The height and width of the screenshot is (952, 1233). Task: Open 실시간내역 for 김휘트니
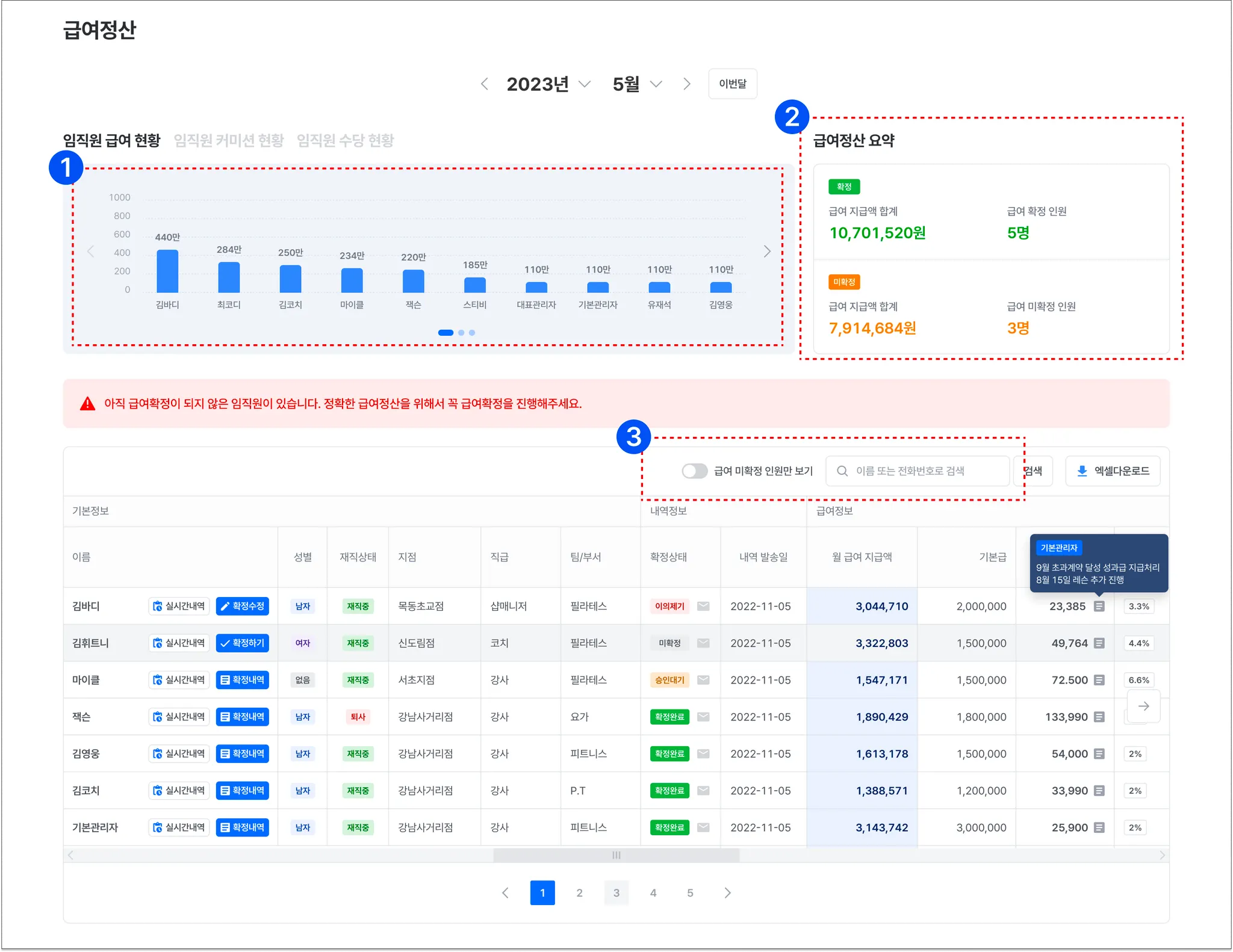(179, 643)
